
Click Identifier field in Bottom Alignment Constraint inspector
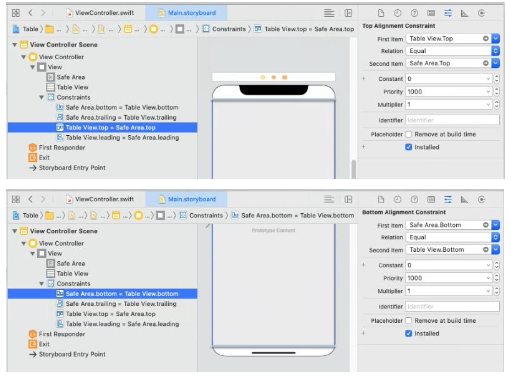(452, 307)
